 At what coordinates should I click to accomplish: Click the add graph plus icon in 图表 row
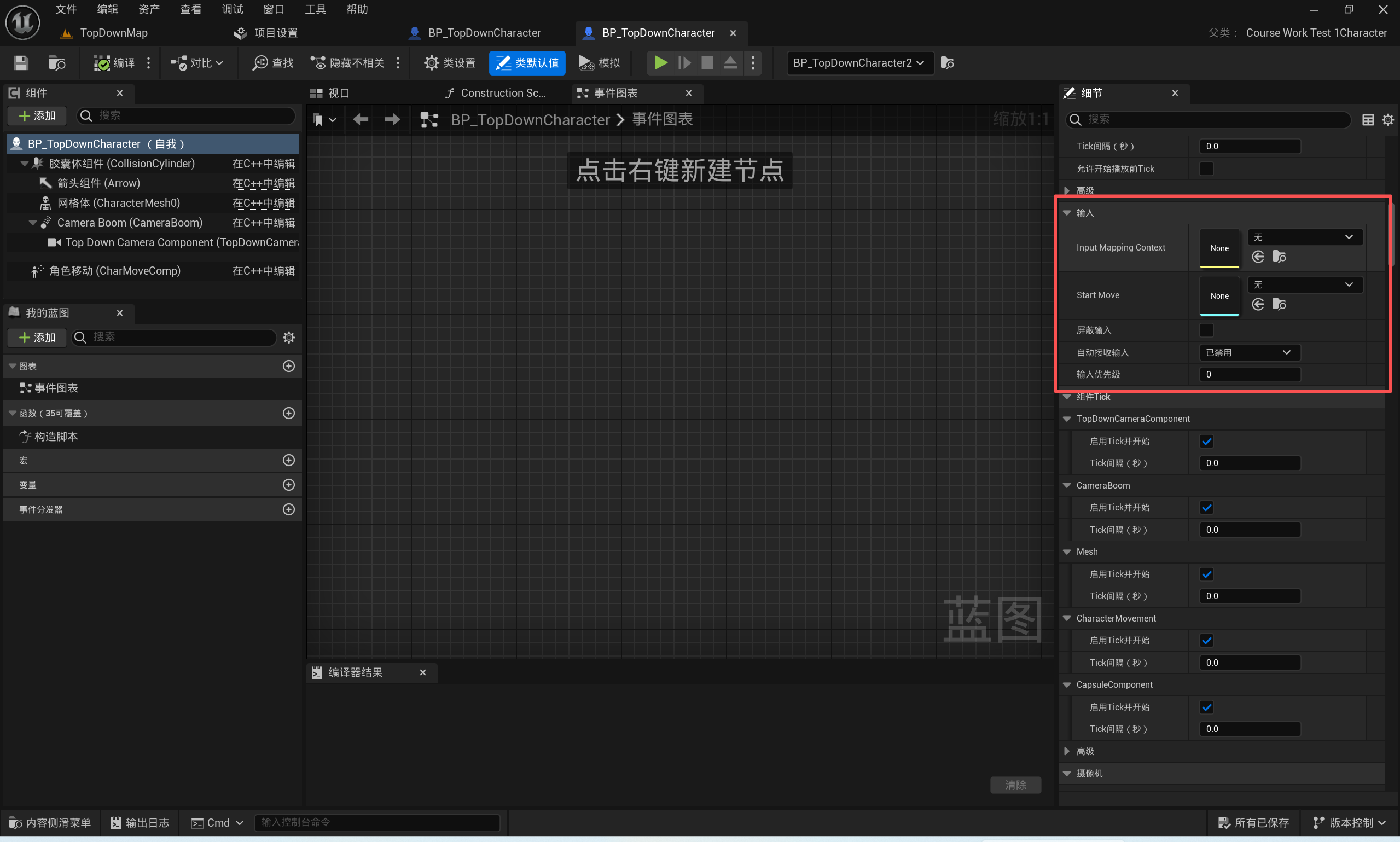(288, 366)
